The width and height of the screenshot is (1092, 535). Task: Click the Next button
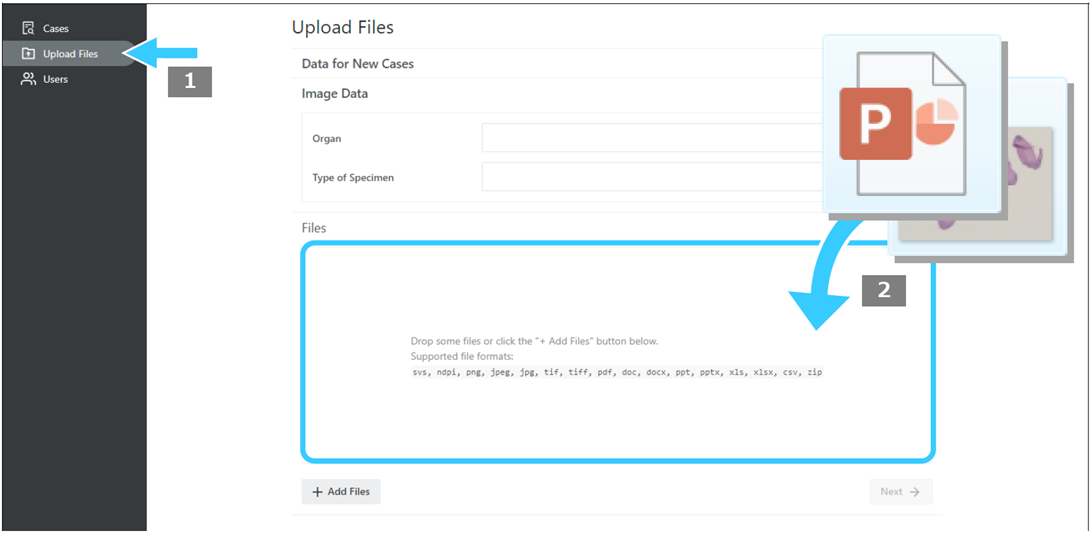[900, 492]
